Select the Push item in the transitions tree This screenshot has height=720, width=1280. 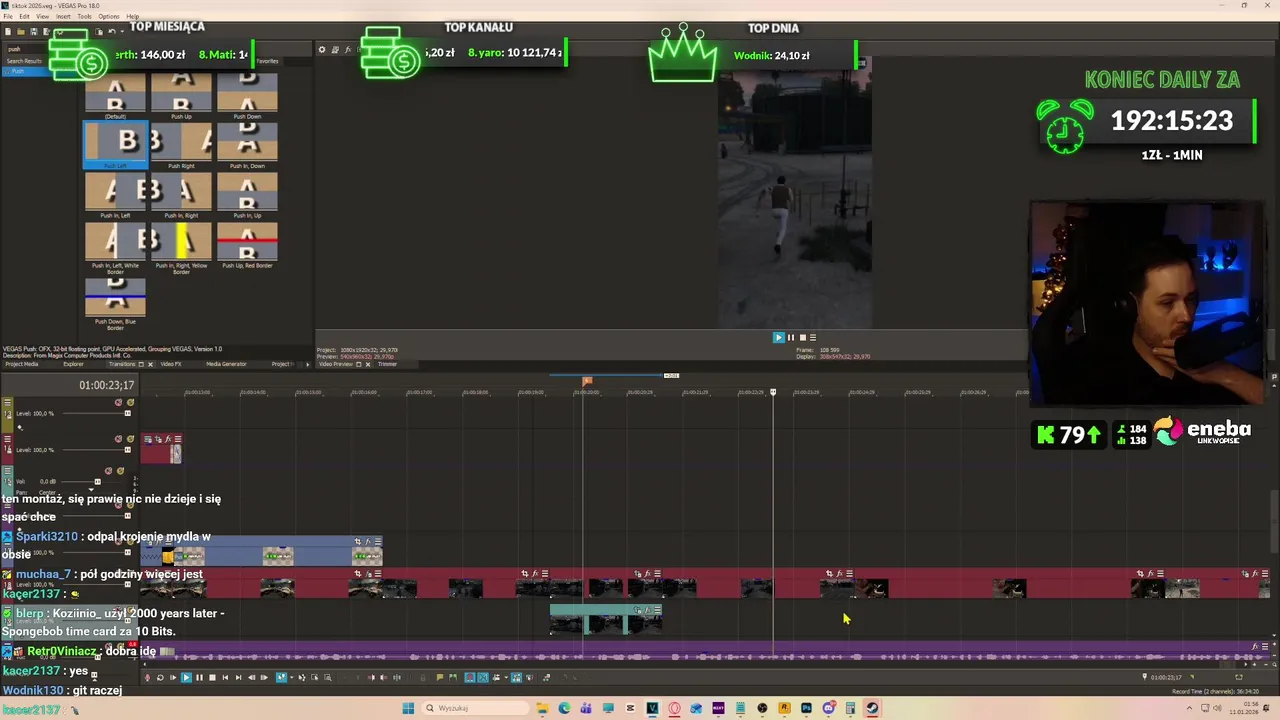(17, 71)
